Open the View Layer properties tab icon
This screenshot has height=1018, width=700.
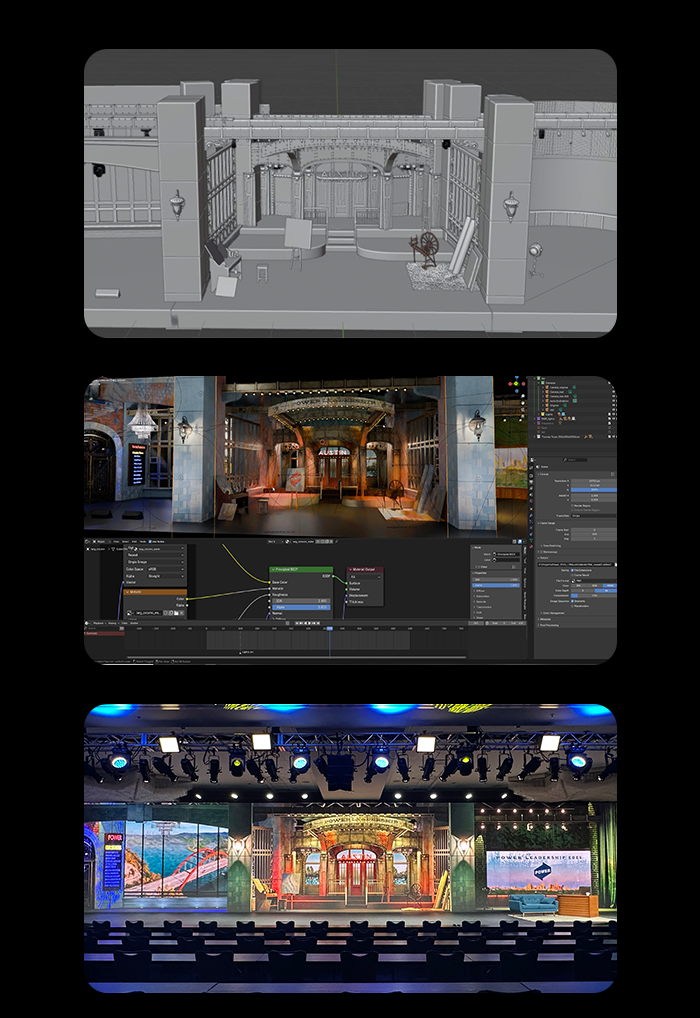tap(531, 488)
